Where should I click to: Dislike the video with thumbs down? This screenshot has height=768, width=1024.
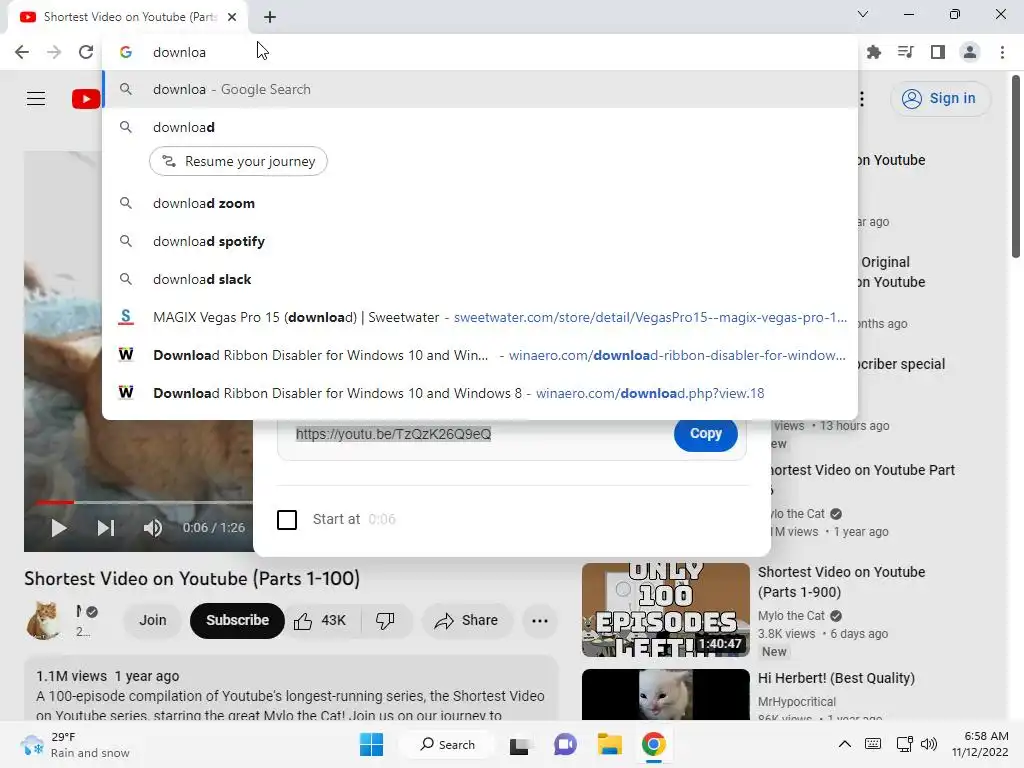click(385, 620)
